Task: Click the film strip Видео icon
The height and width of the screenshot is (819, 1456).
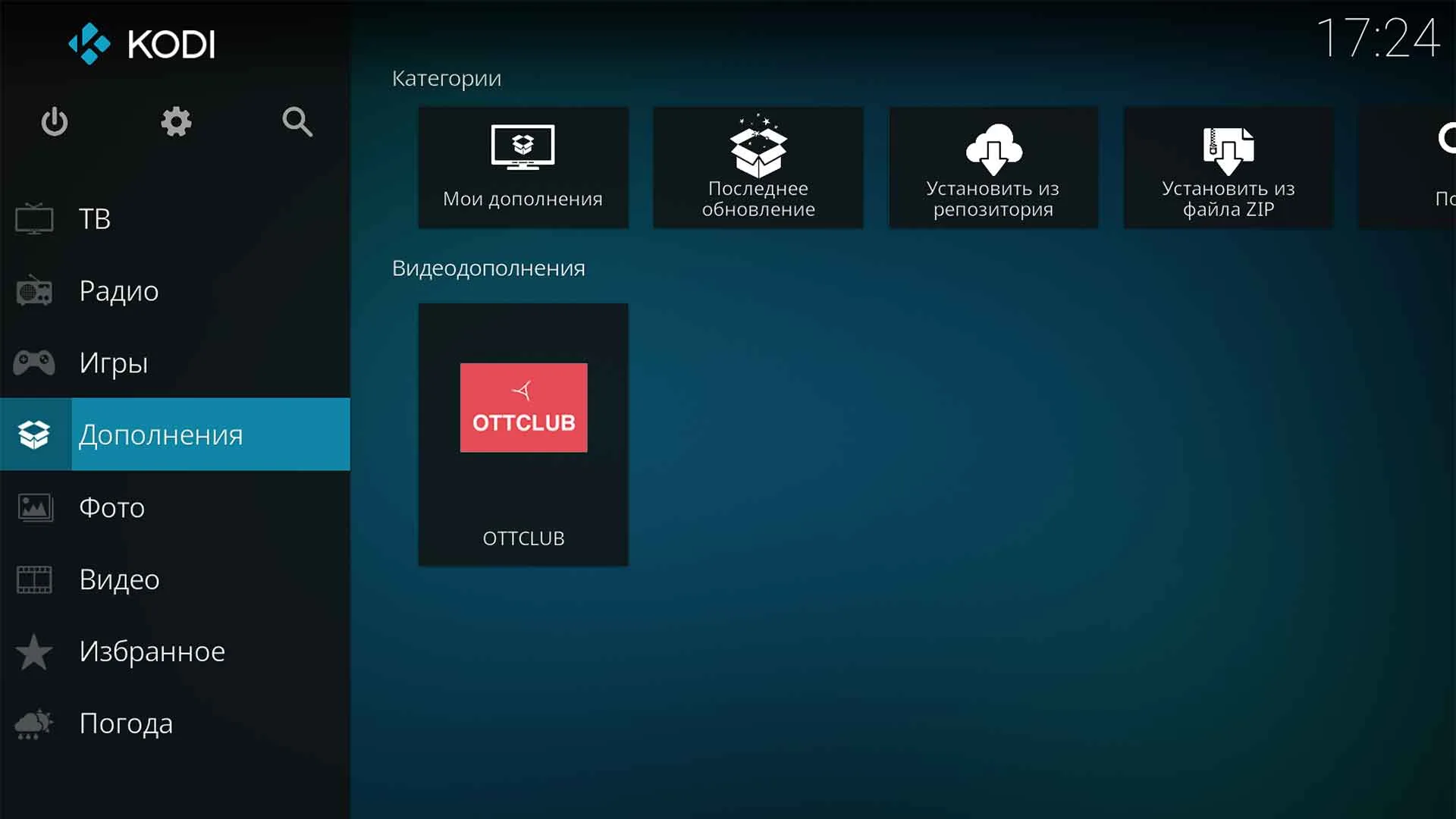Action: (33, 579)
